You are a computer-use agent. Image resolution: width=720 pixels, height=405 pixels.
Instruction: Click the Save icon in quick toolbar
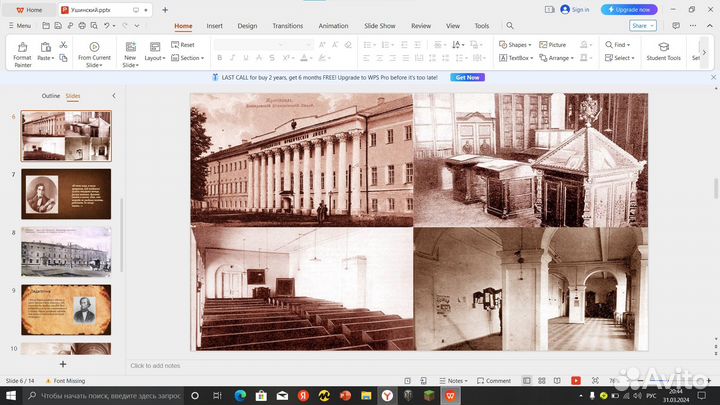(58, 26)
